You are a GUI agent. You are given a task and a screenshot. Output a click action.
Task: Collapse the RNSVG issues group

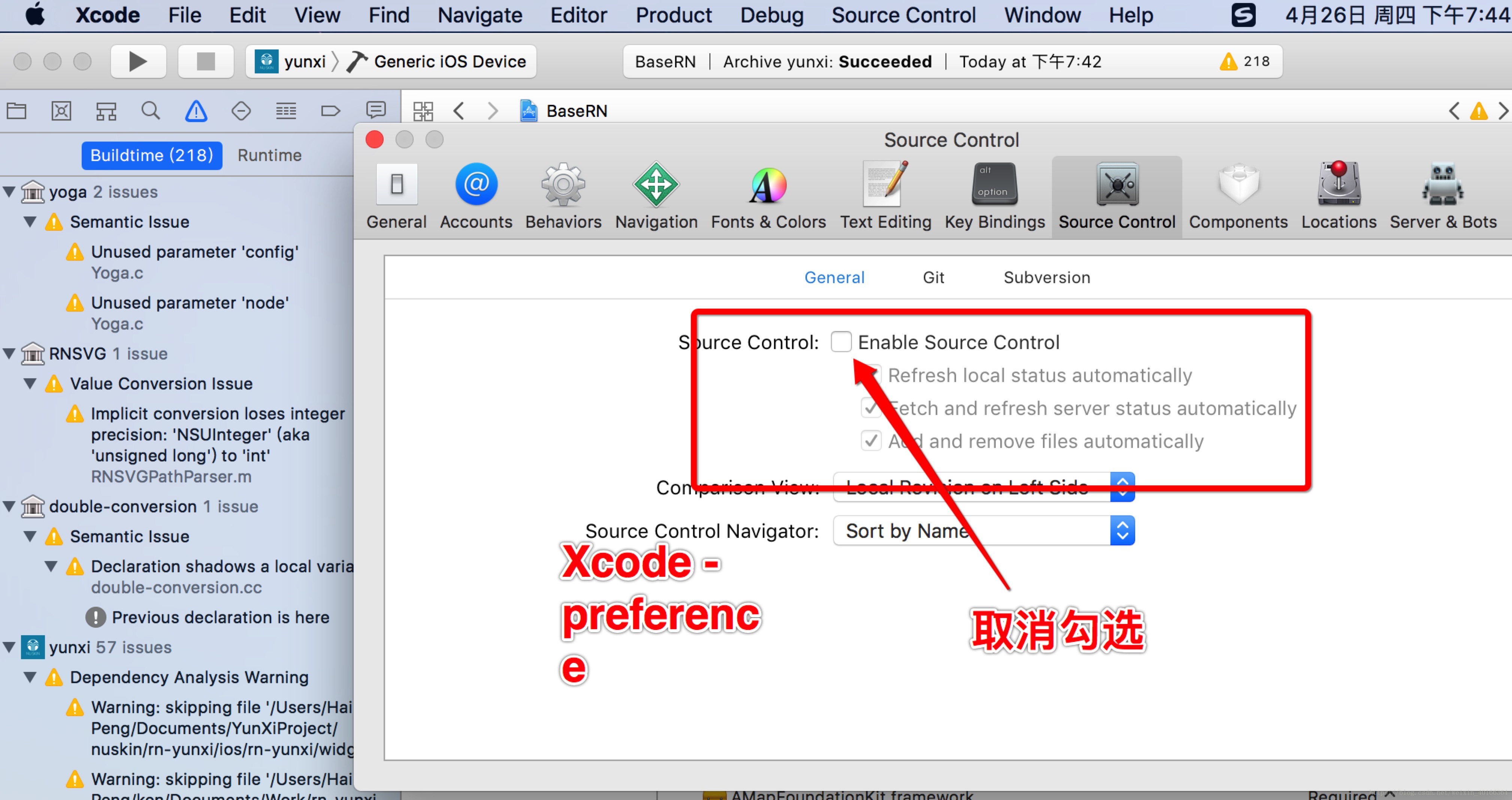9,354
